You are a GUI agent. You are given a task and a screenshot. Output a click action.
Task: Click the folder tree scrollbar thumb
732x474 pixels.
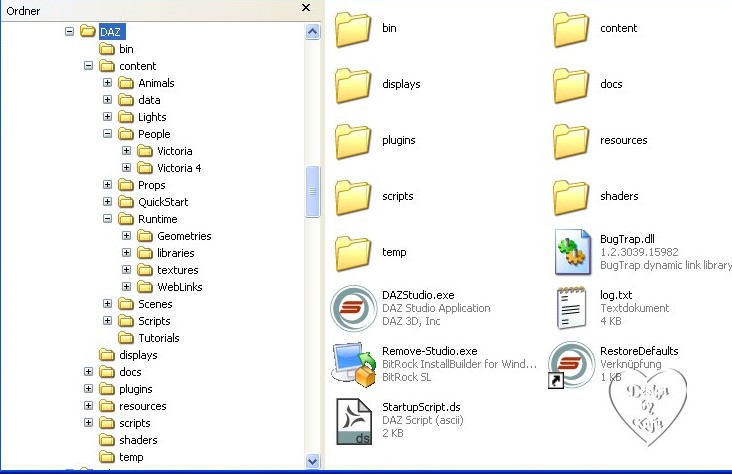pos(312,191)
